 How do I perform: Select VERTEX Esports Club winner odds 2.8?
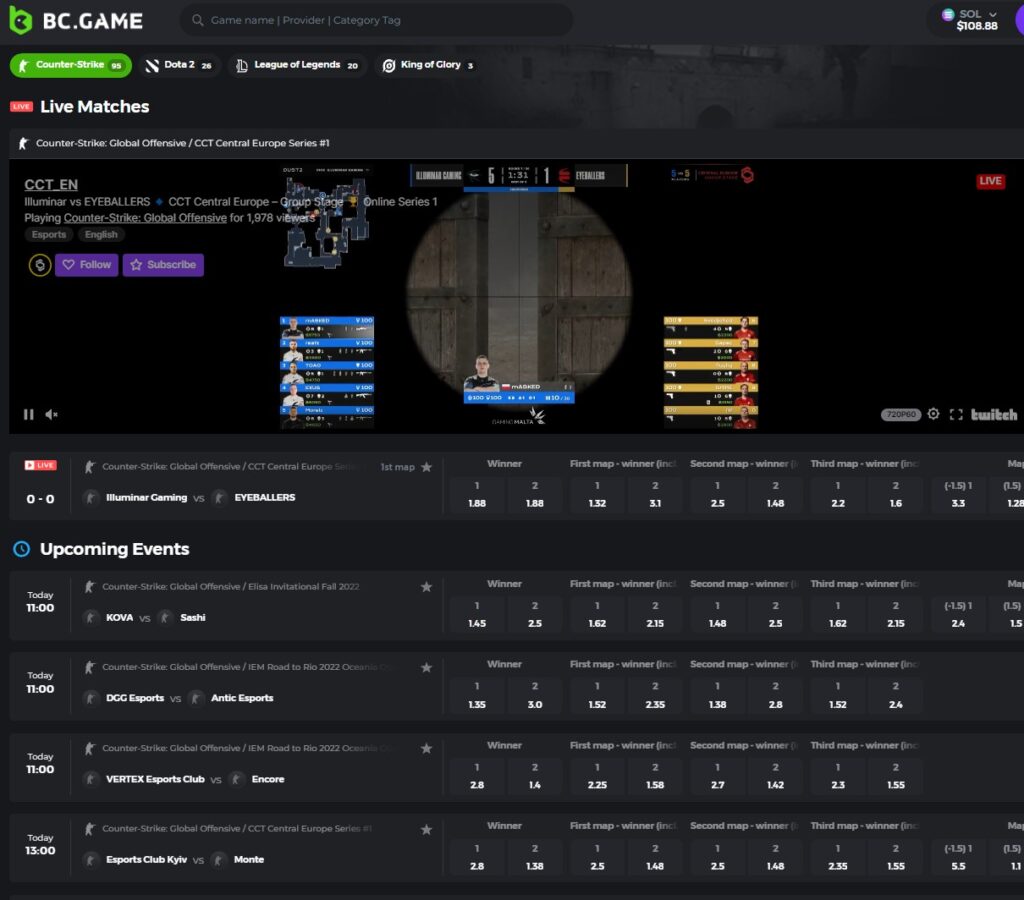tap(477, 776)
